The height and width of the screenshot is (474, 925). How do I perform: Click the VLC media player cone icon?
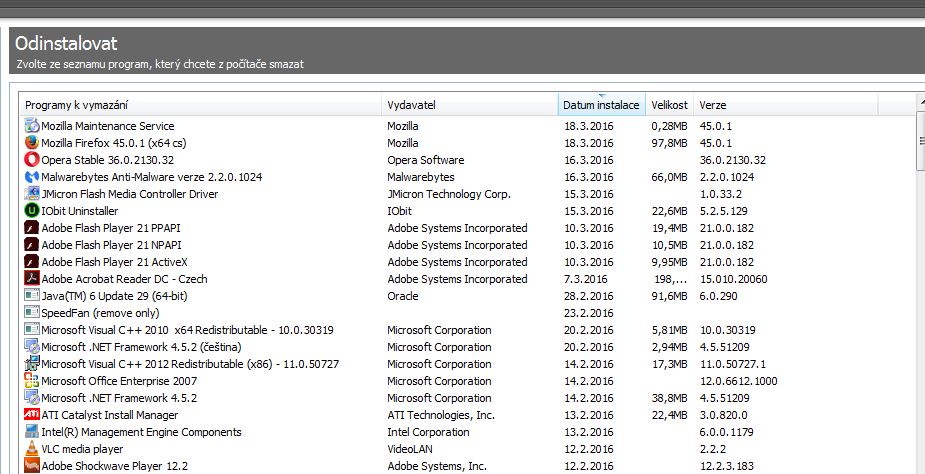[x=32, y=449]
